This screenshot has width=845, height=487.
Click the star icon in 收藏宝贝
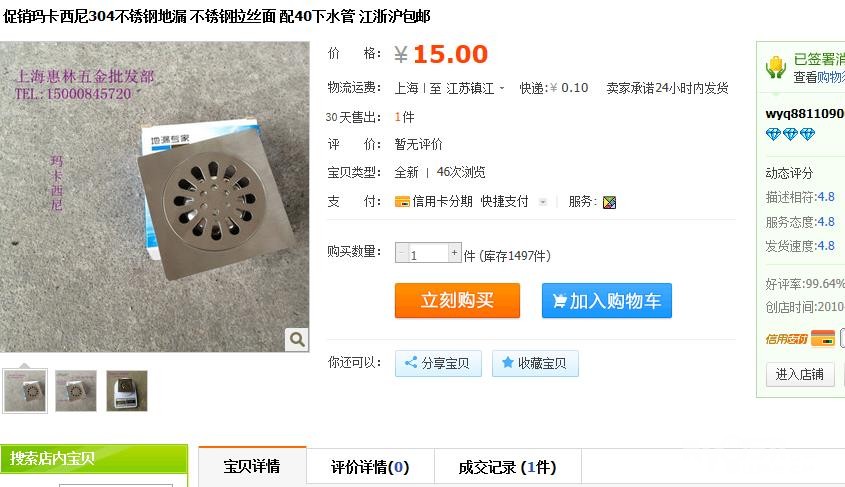pyautogui.click(x=507, y=363)
